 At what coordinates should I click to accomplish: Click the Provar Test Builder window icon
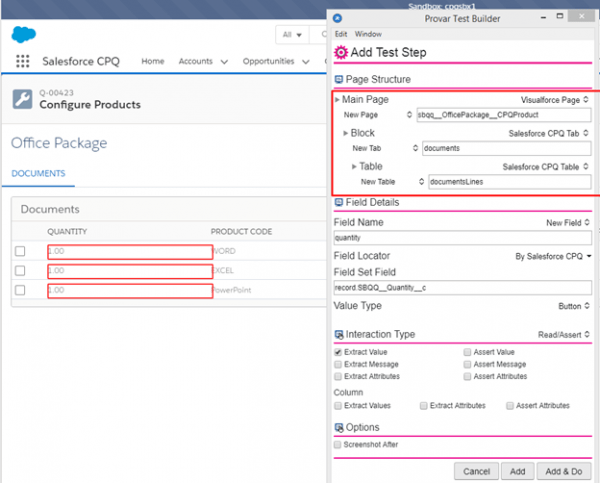338,18
